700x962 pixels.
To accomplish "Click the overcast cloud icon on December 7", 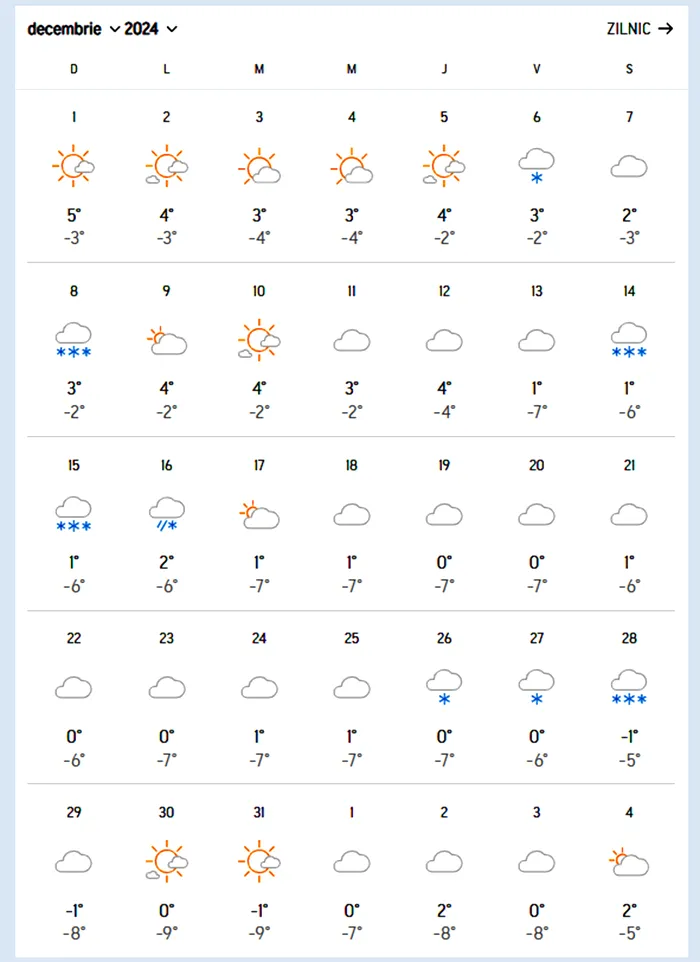I will [x=629, y=166].
